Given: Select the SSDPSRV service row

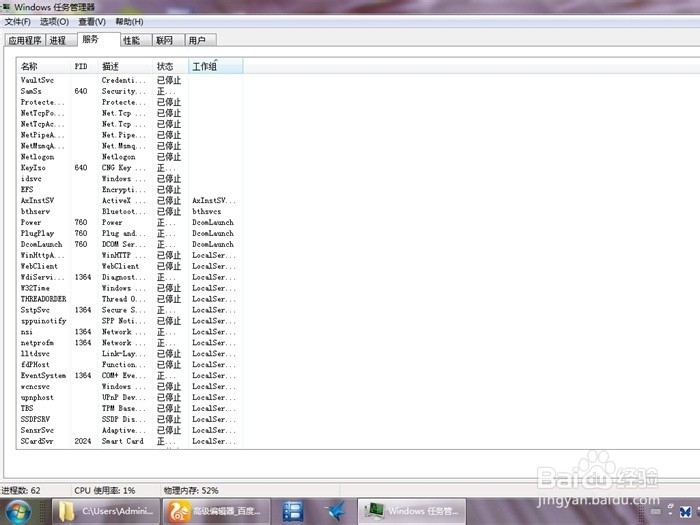Looking at the screenshot, I should (130, 419).
